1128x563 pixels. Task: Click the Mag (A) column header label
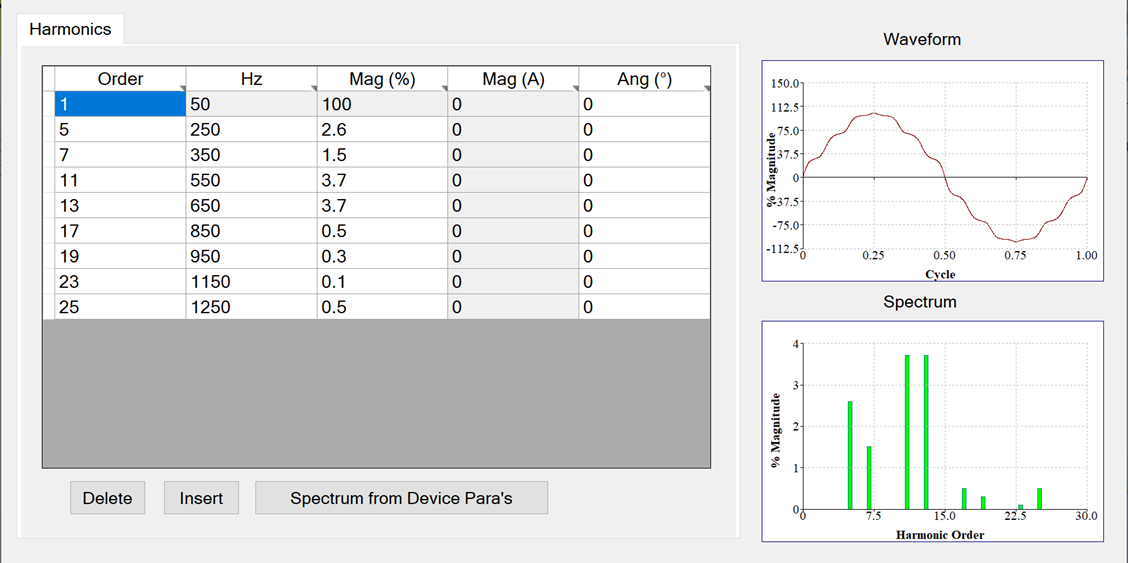(x=513, y=79)
